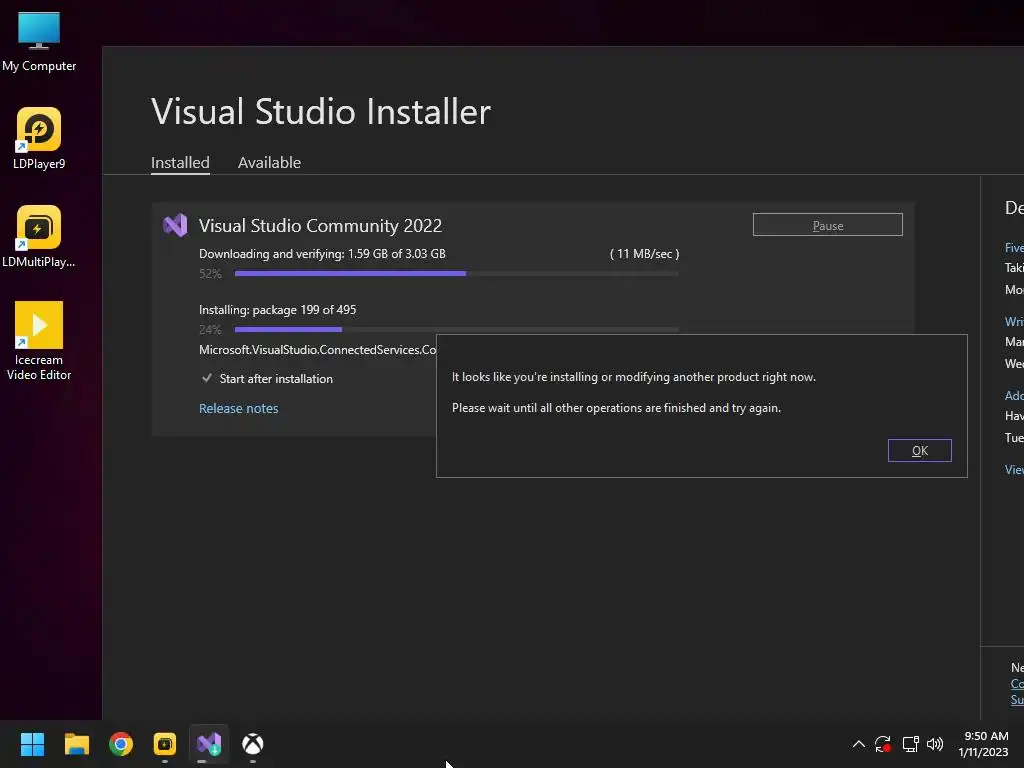
Task: Switch to the Installed tab
Action: (180, 163)
